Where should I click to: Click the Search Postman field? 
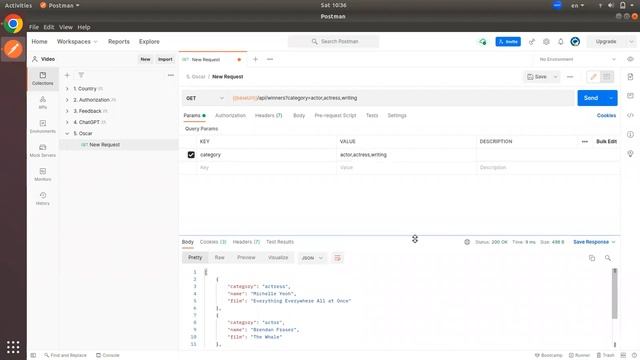tap(333, 42)
